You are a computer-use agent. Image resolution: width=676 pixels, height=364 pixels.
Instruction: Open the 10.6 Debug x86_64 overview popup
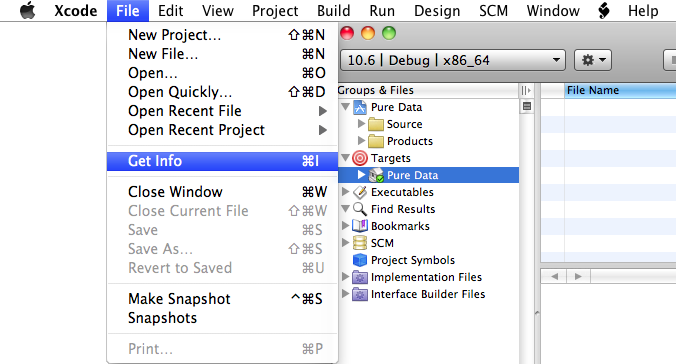[453, 60]
